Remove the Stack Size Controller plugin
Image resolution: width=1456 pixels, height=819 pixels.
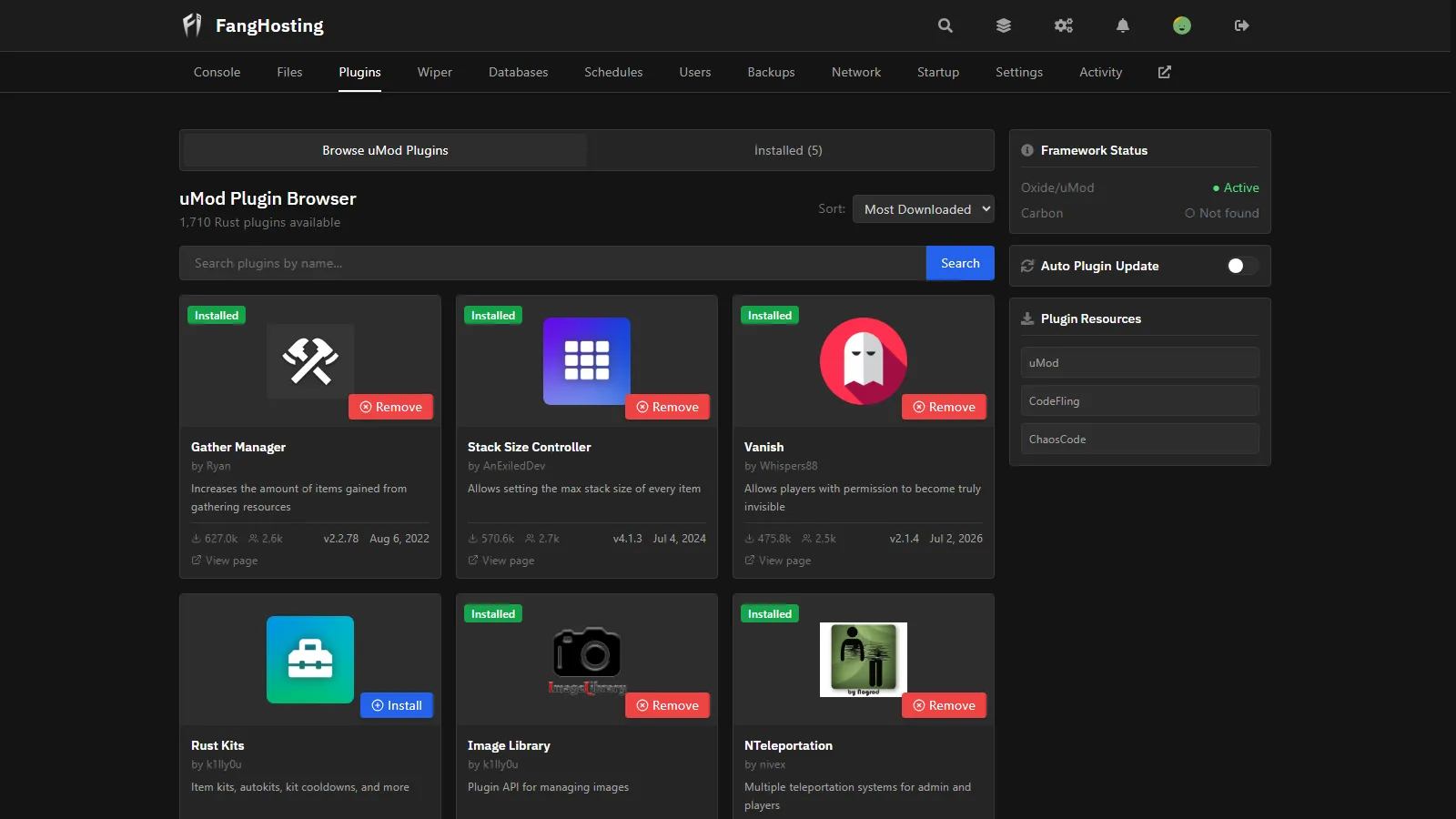point(667,407)
